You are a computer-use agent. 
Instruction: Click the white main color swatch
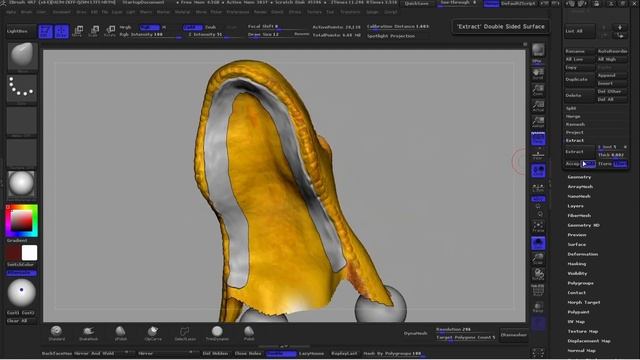coord(29,253)
